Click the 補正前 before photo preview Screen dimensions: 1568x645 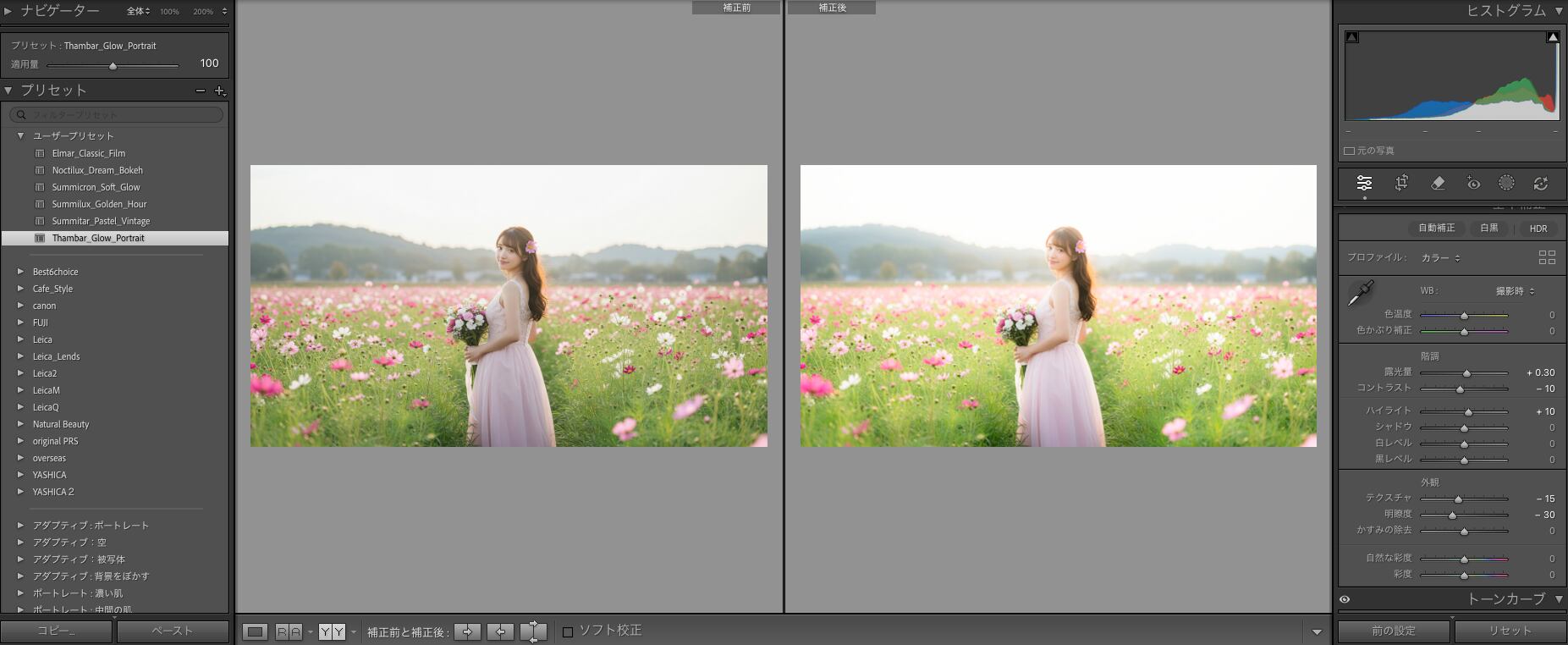509,306
